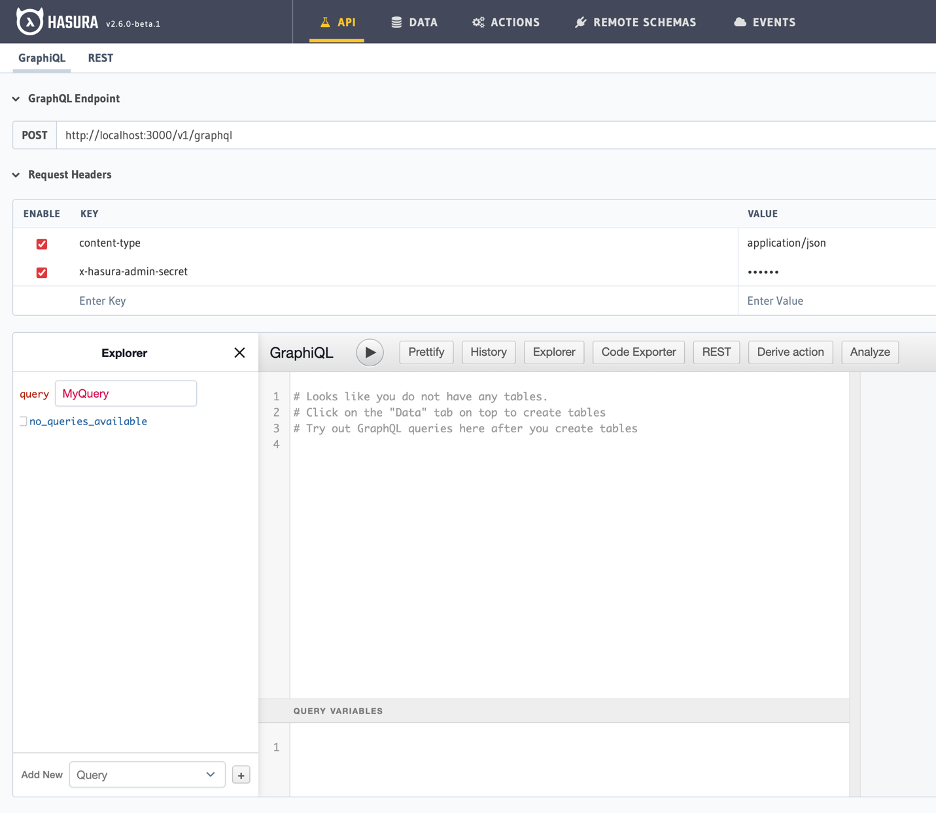Click the Enter Key header field
This screenshot has height=814, width=936.
click(406, 301)
